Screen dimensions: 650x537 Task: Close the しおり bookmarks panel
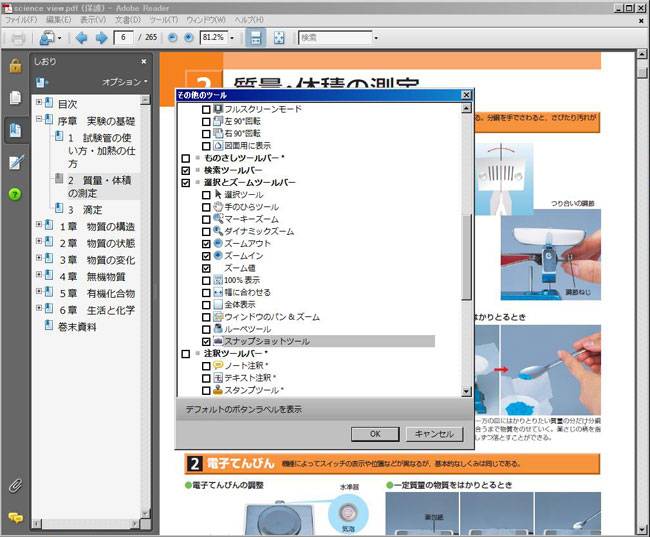144,61
